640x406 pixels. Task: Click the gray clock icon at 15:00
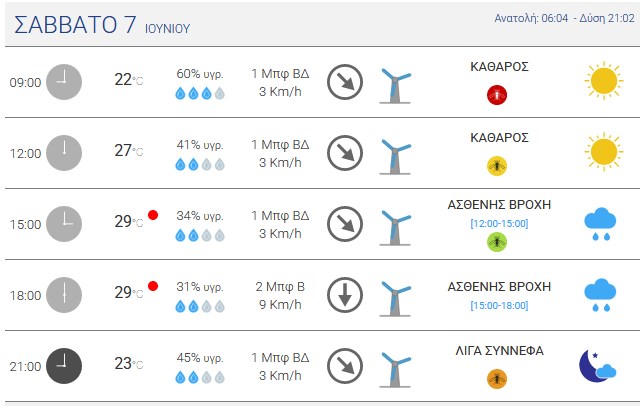pyautogui.click(x=64, y=224)
